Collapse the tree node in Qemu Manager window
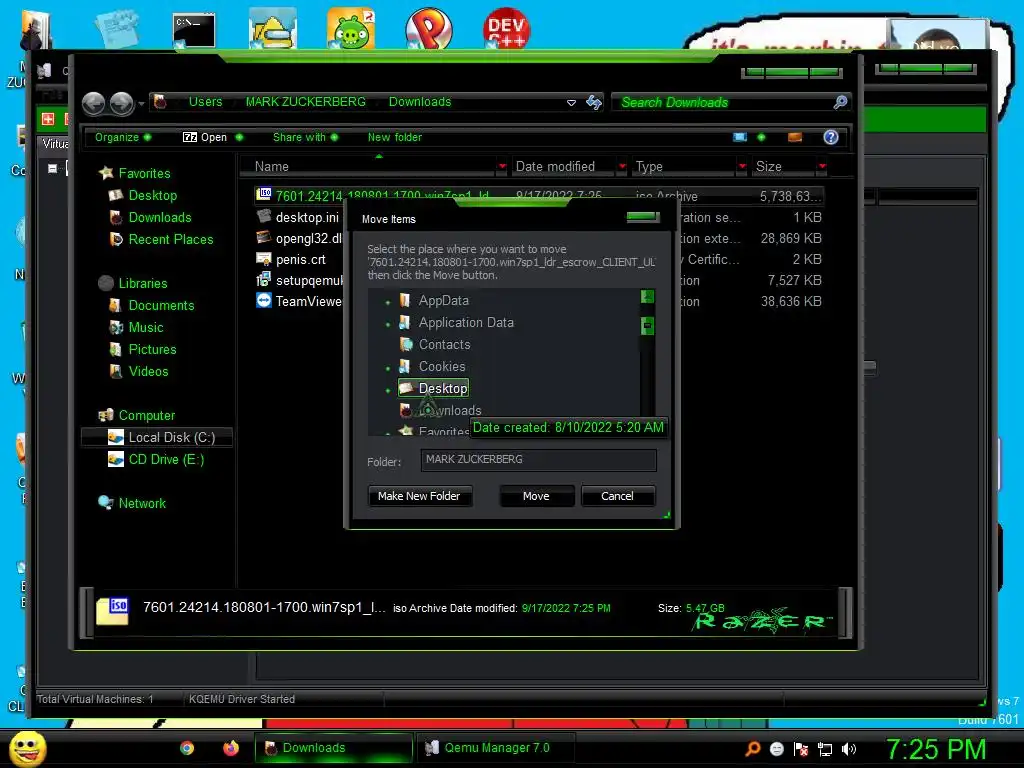This screenshot has width=1024, height=768. click(52, 168)
